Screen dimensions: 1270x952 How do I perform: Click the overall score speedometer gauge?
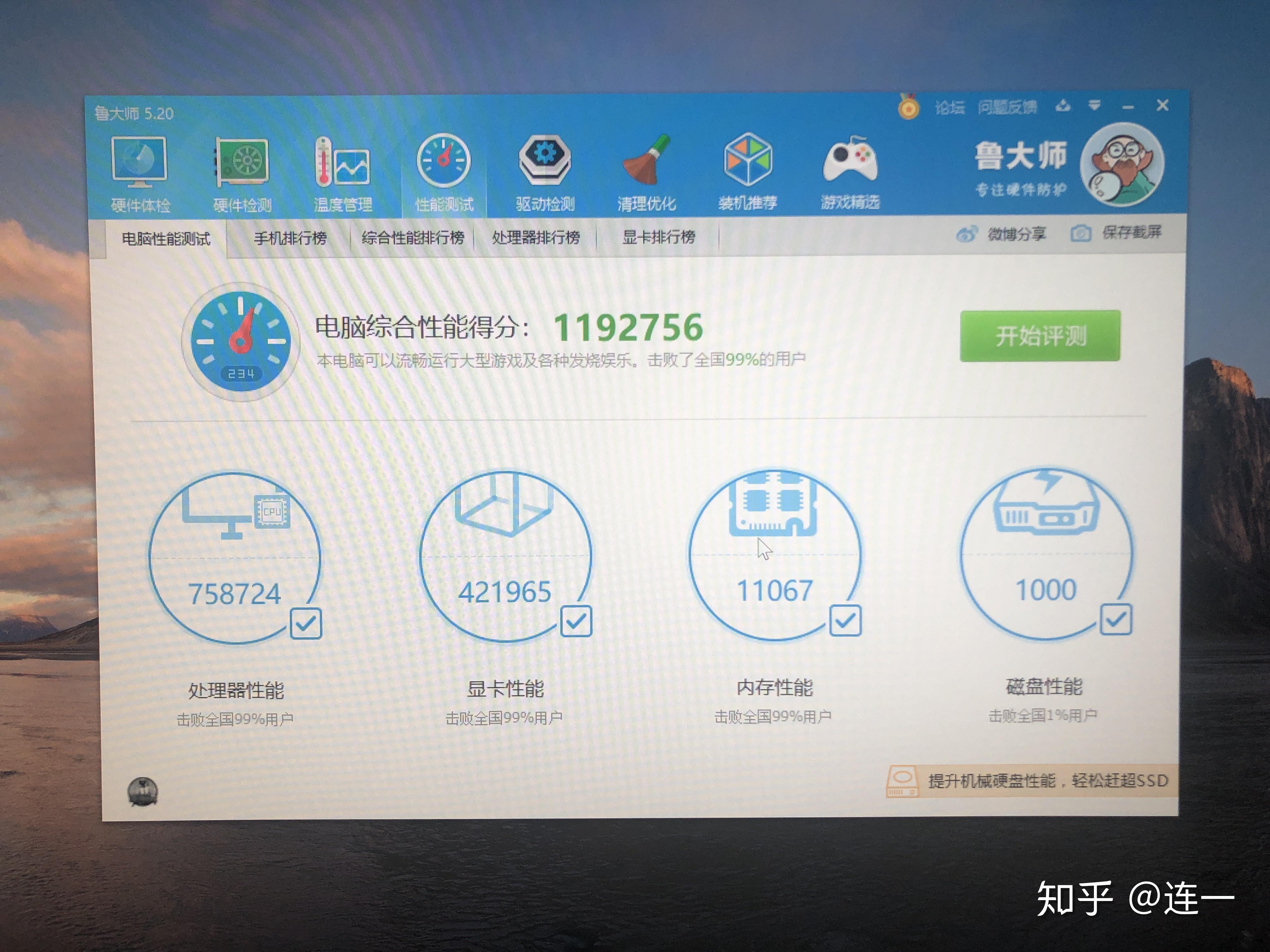(241, 342)
